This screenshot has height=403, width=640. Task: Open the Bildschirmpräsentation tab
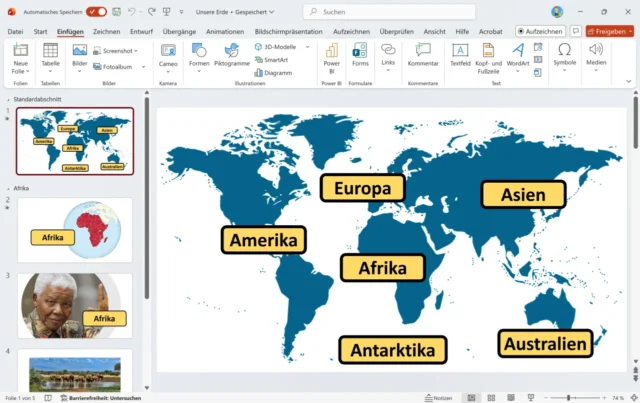click(x=289, y=31)
